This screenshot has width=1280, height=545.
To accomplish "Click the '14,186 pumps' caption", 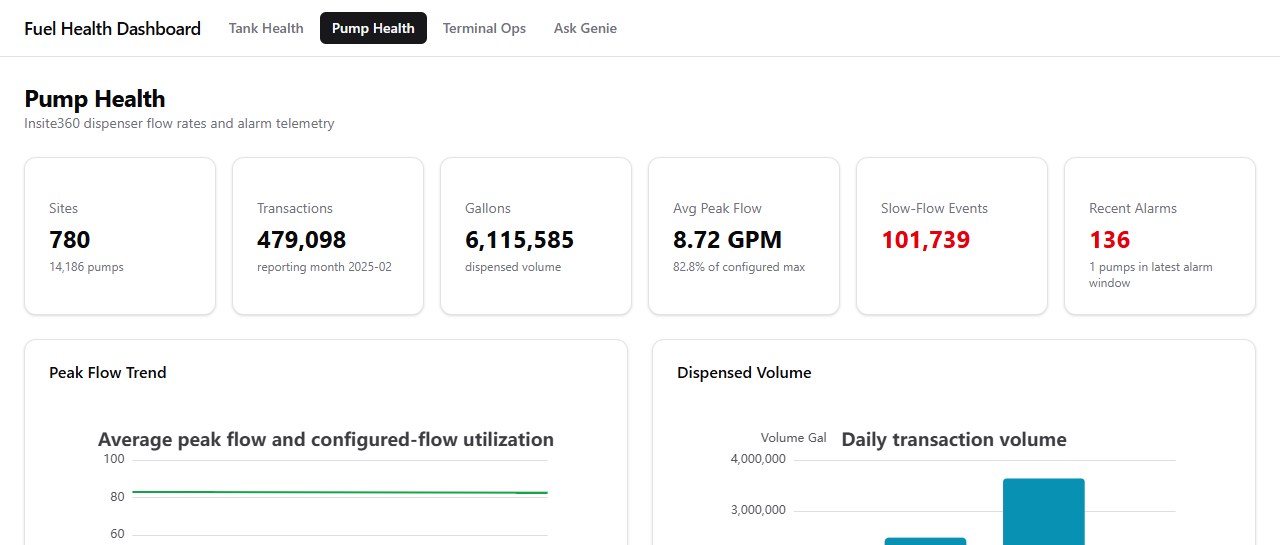I will (x=86, y=267).
